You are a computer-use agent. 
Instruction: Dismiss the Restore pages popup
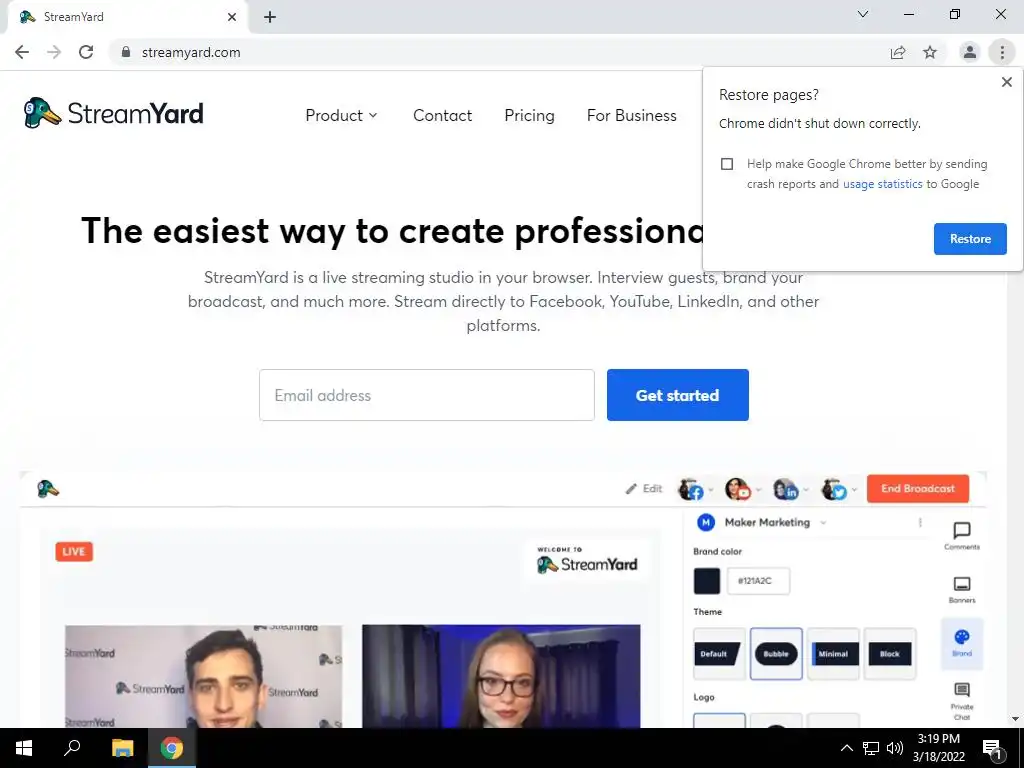click(1006, 82)
